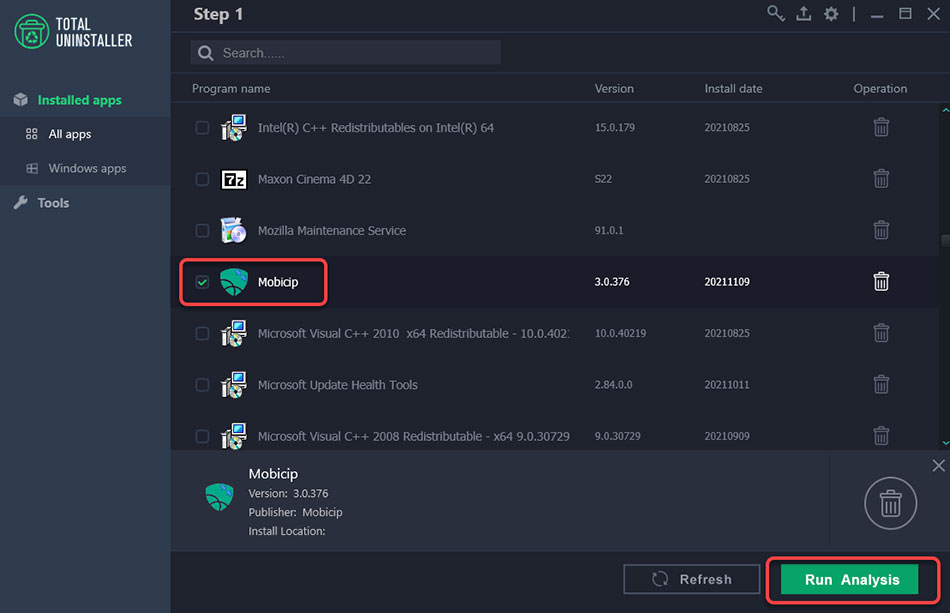This screenshot has height=613, width=950.
Task: Click the Maxon Cinema 4D 7z icon
Action: (234, 179)
